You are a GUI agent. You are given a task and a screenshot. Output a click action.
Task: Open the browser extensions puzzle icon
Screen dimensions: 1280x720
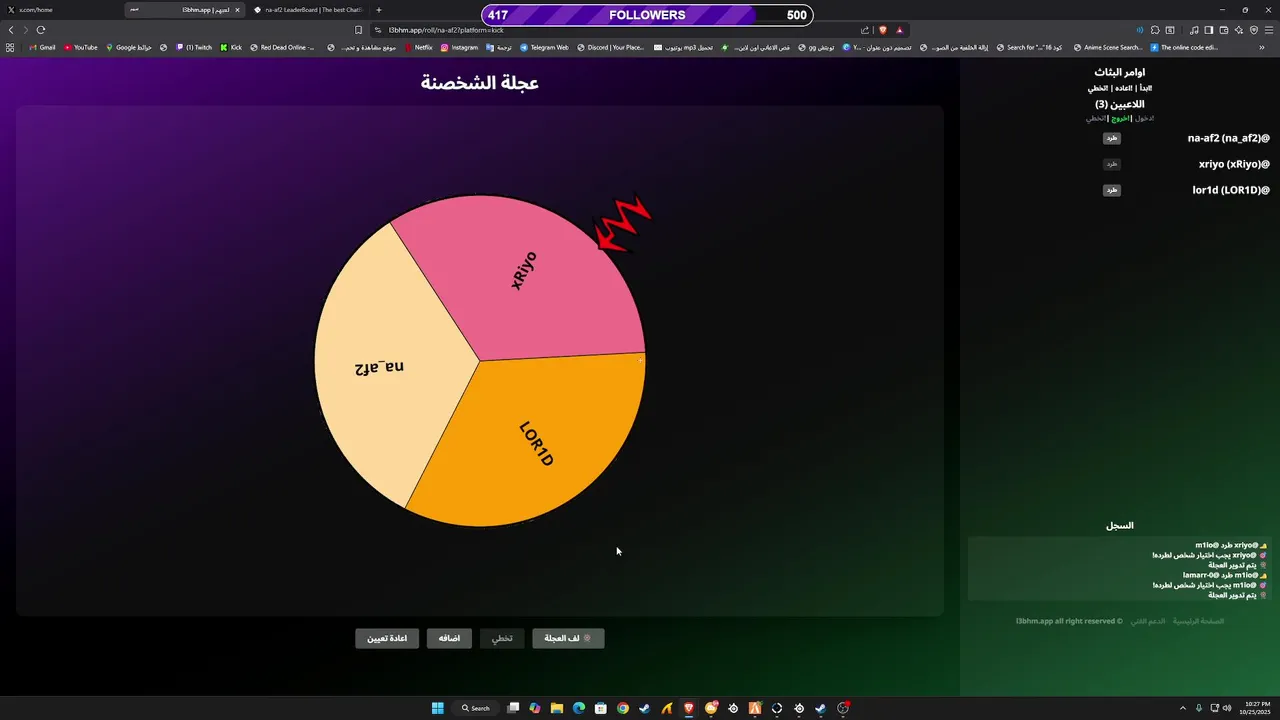point(1155,30)
